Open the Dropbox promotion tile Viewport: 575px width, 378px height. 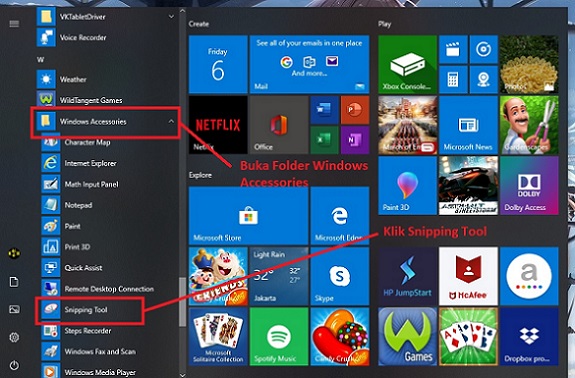529,336
